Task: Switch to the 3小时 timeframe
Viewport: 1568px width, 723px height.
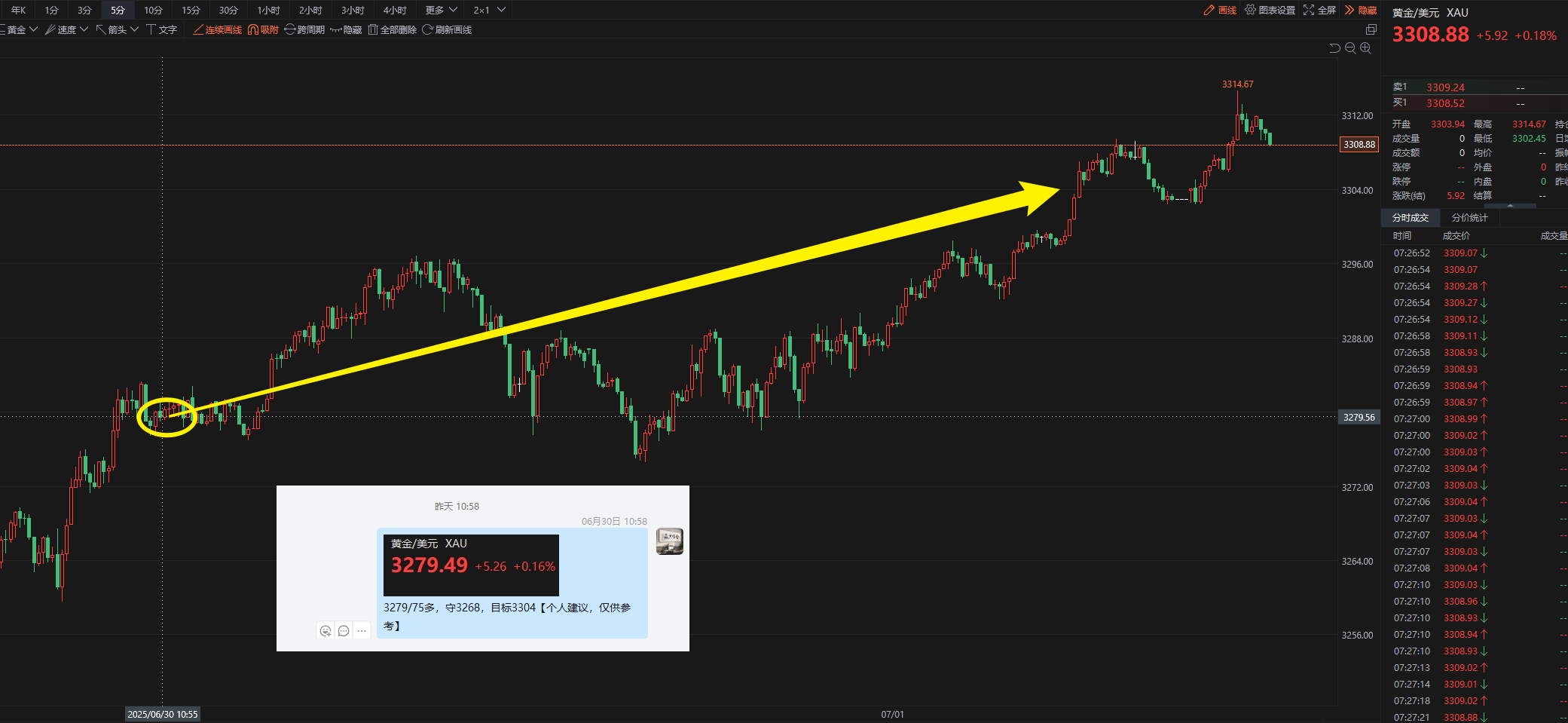Action: [353, 10]
